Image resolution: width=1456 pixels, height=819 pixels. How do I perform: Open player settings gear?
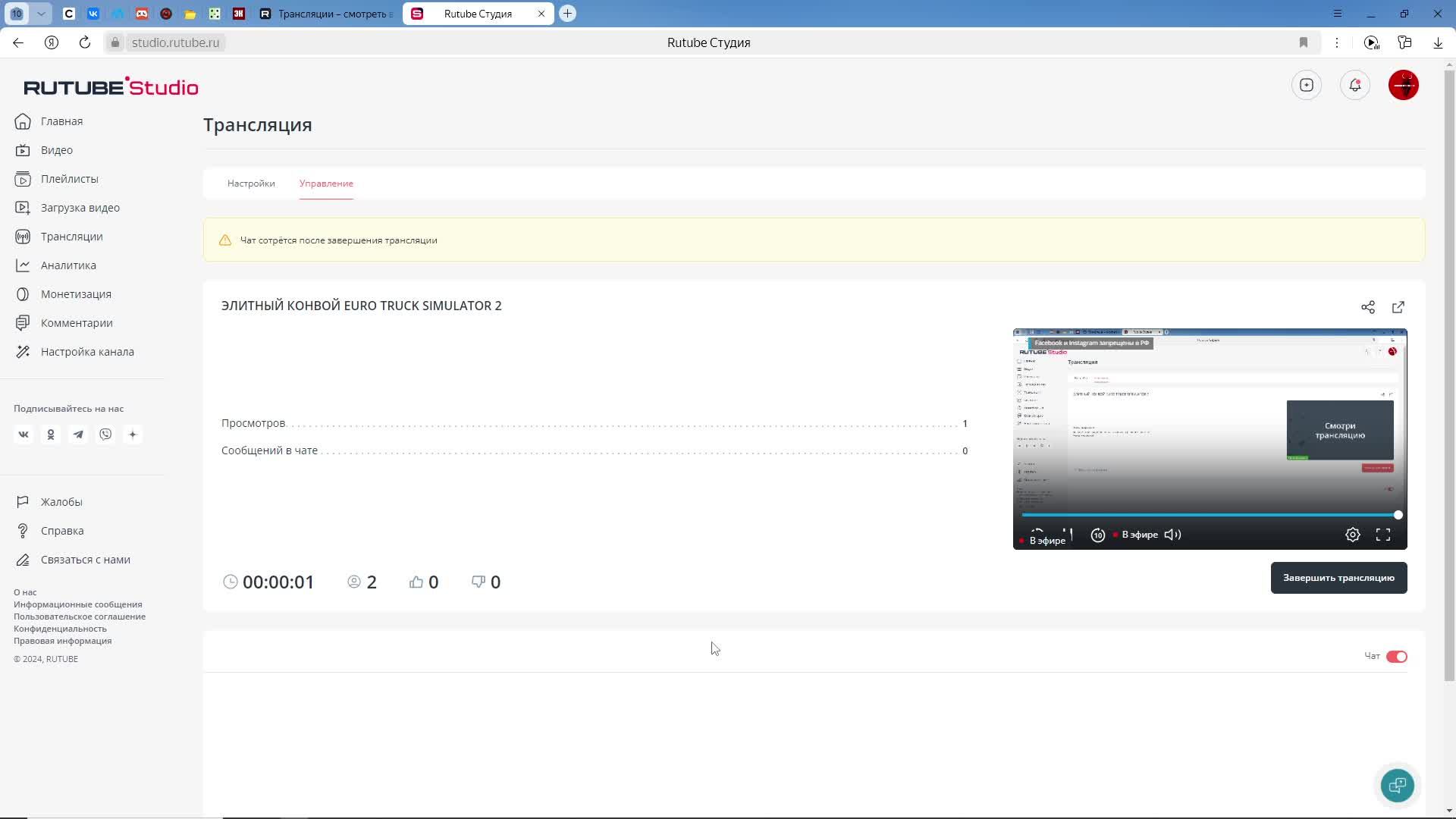[1353, 535]
